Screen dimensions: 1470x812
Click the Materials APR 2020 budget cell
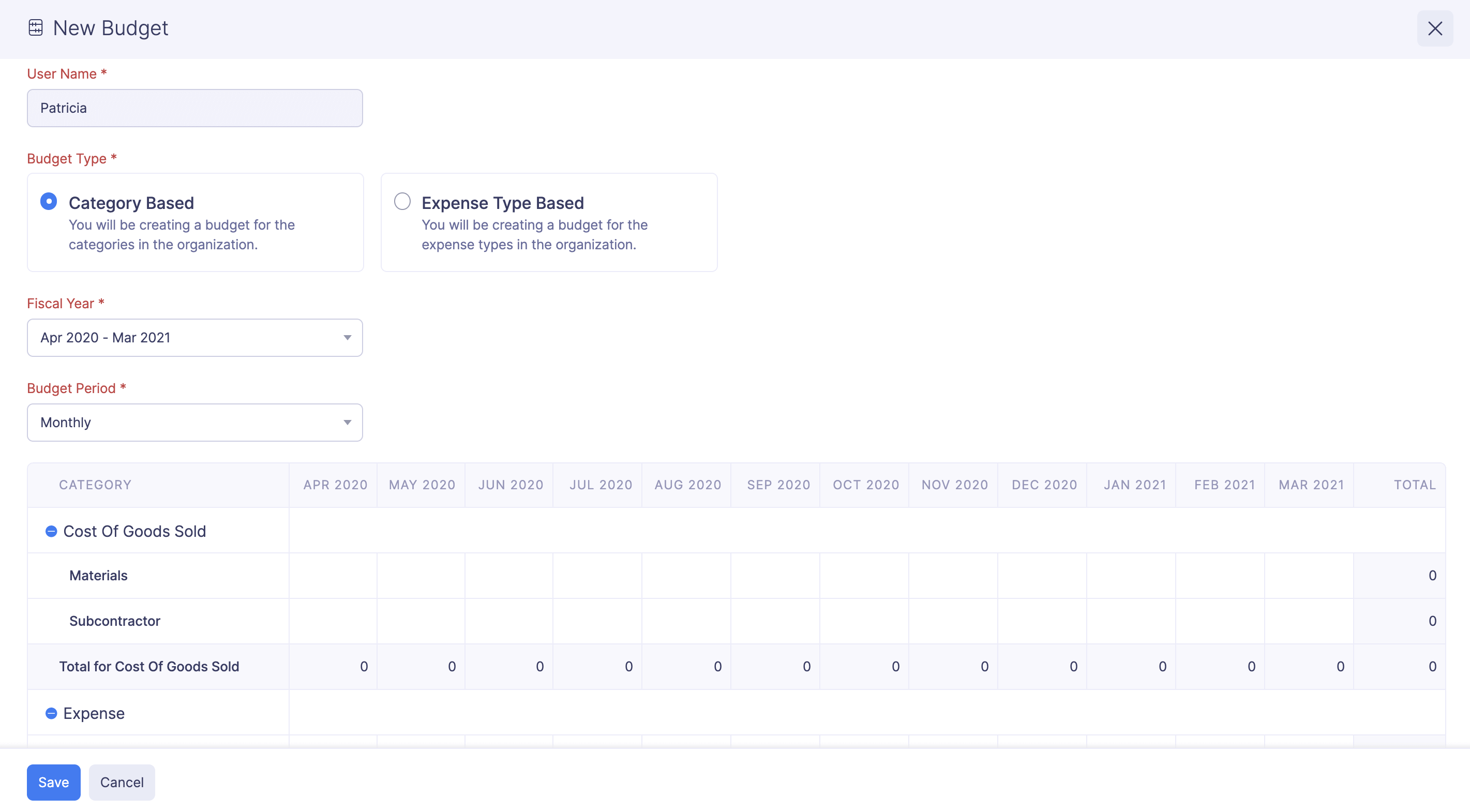(x=333, y=576)
